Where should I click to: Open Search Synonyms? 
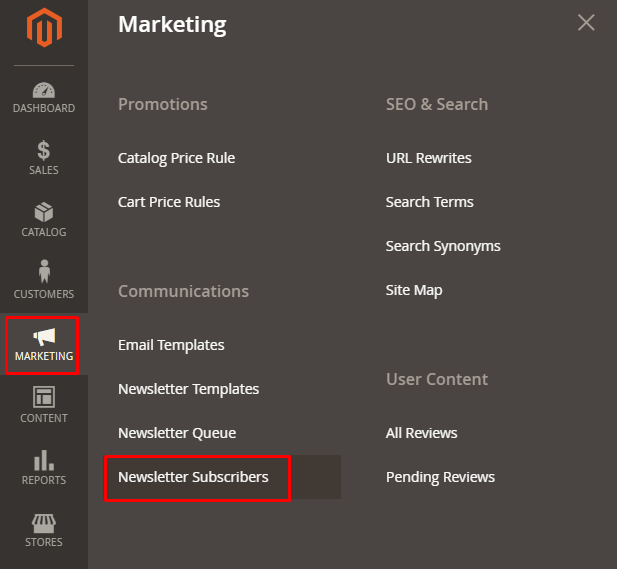click(x=443, y=246)
